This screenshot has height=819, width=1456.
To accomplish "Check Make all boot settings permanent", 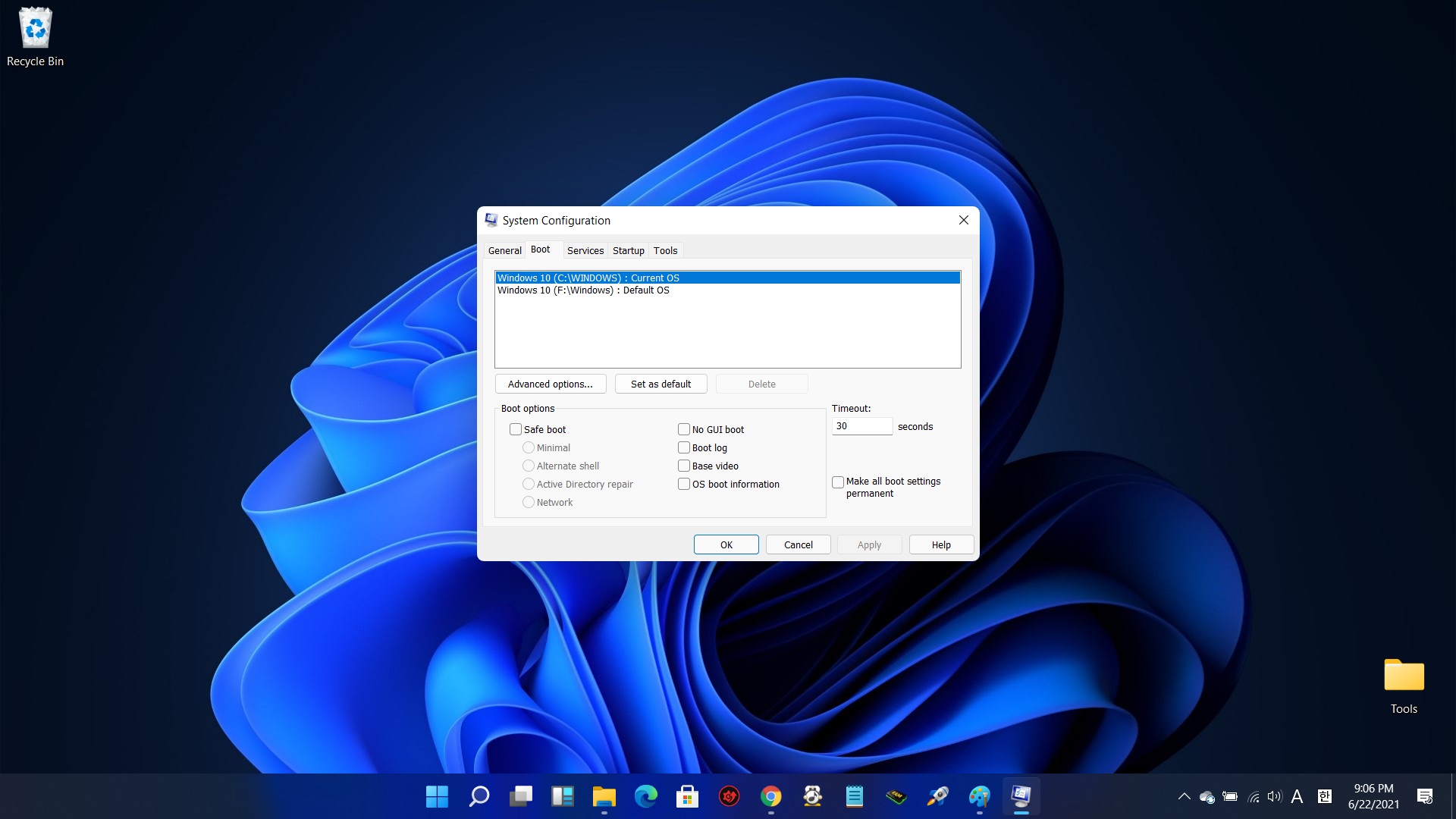I will [x=838, y=482].
